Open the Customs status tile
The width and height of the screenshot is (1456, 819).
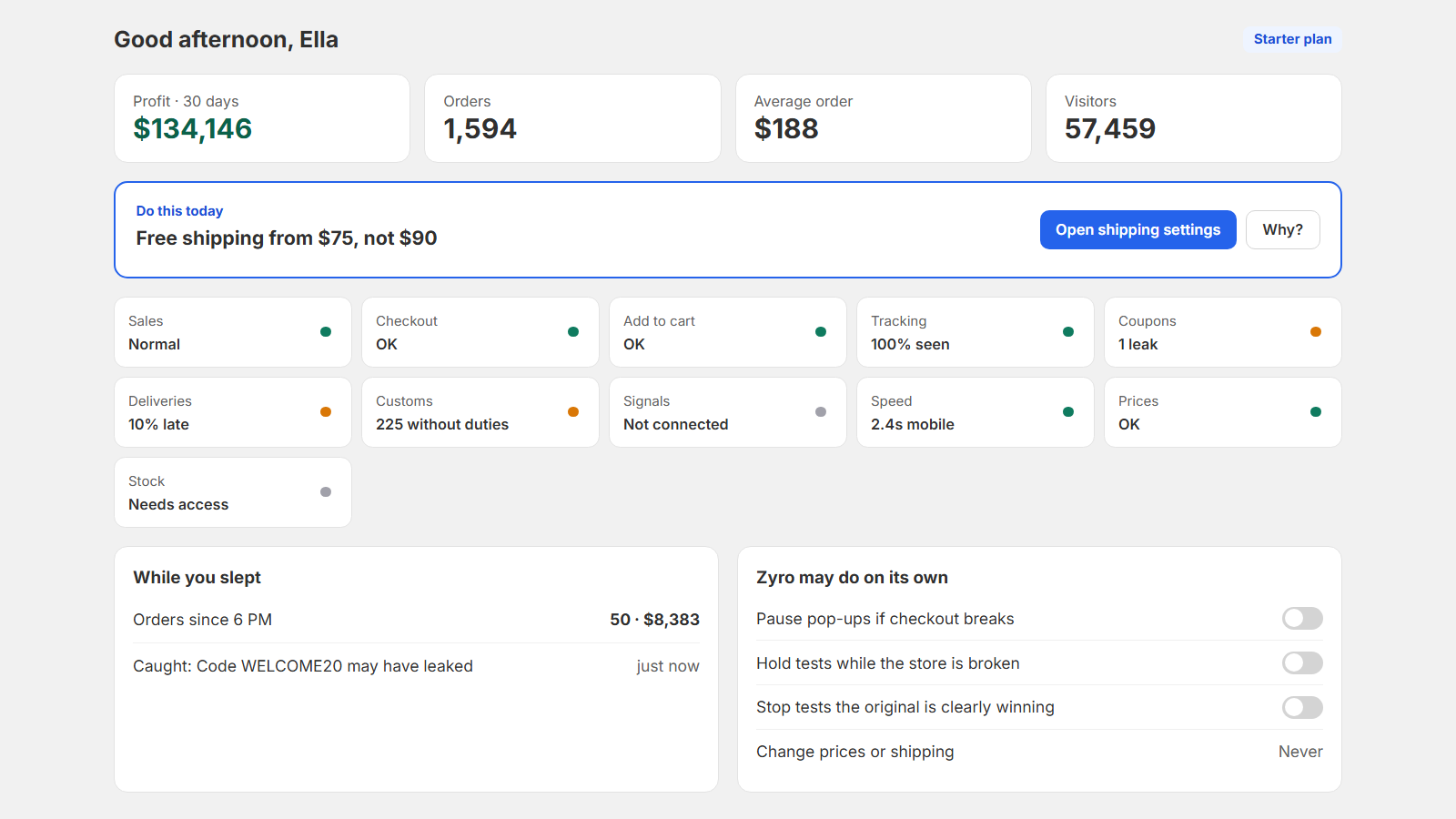[480, 412]
